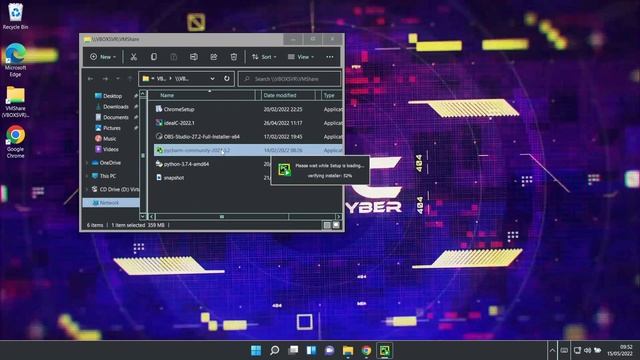This screenshot has height=360, width=640.
Task: Open Task View on taskbar
Action: tap(293, 350)
